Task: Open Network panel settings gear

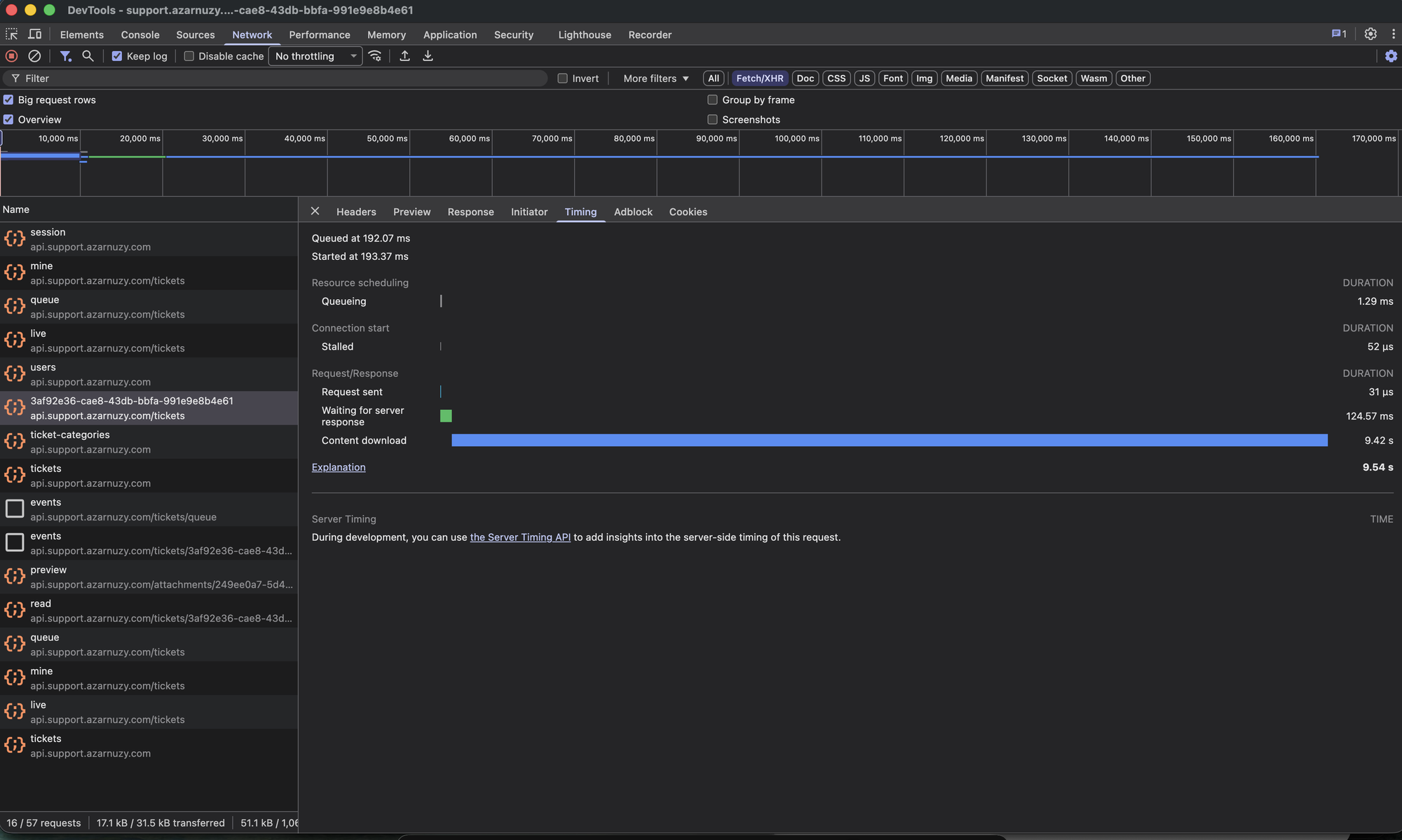Action: pyautogui.click(x=1391, y=56)
